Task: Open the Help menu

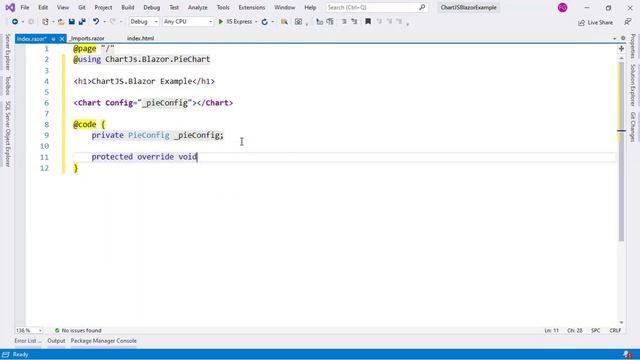Action: (310, 7)
